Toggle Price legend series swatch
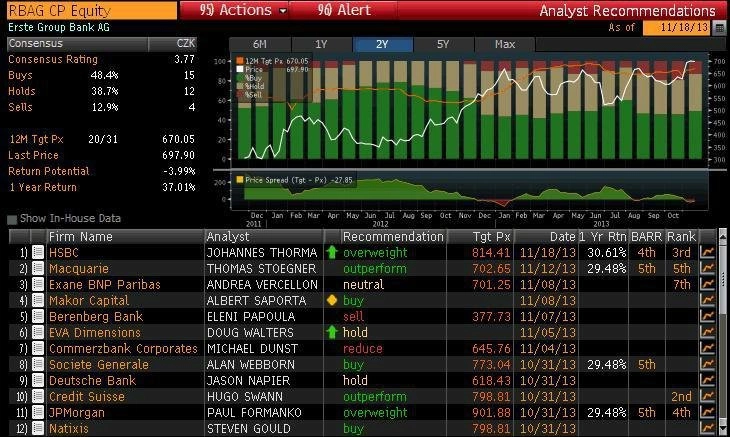The width and height of the screenshot is (730, 437). point(240,69)
